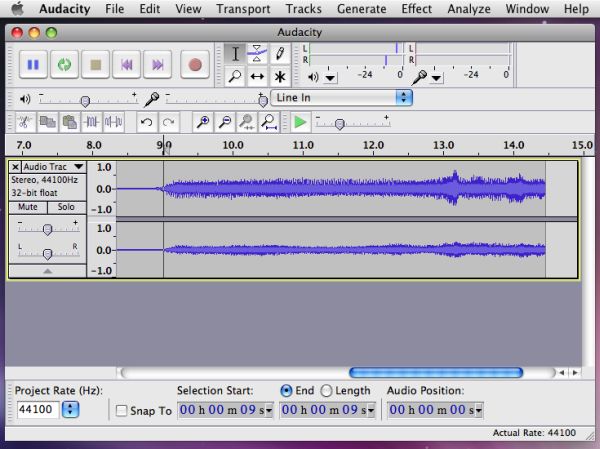Open input meter dropdown arrow
This screenshot has width=600, height=449.
436,78
